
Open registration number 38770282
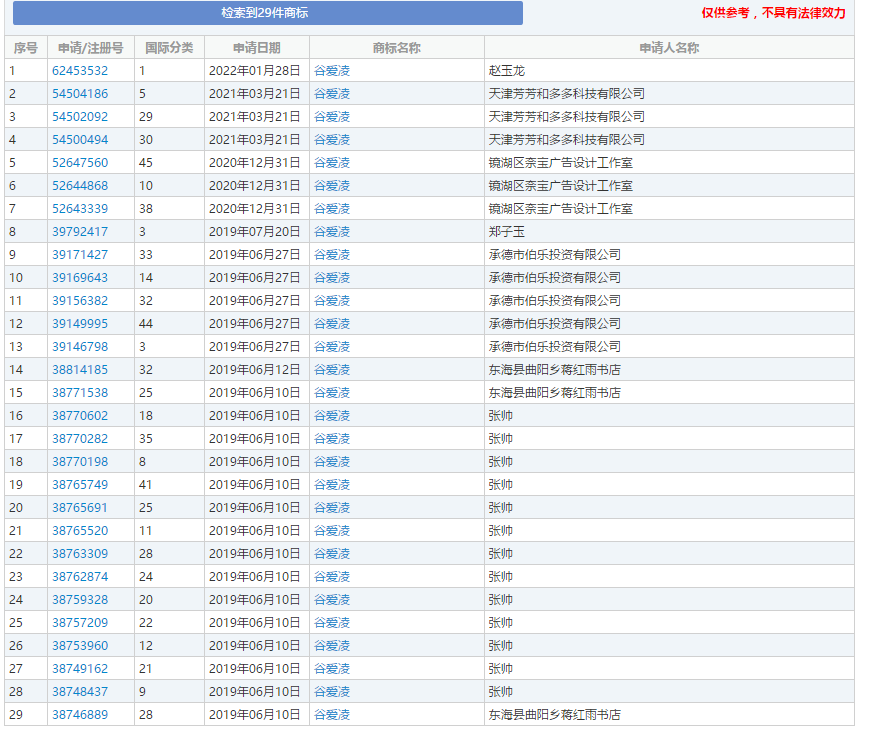(x=80, y=439)
